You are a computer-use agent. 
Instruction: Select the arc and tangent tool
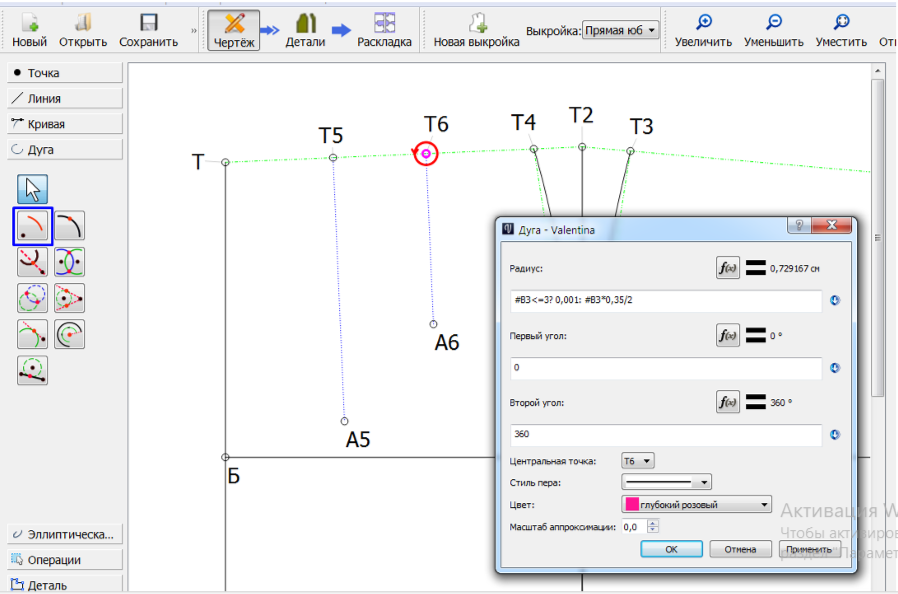(x=33, y=335)
